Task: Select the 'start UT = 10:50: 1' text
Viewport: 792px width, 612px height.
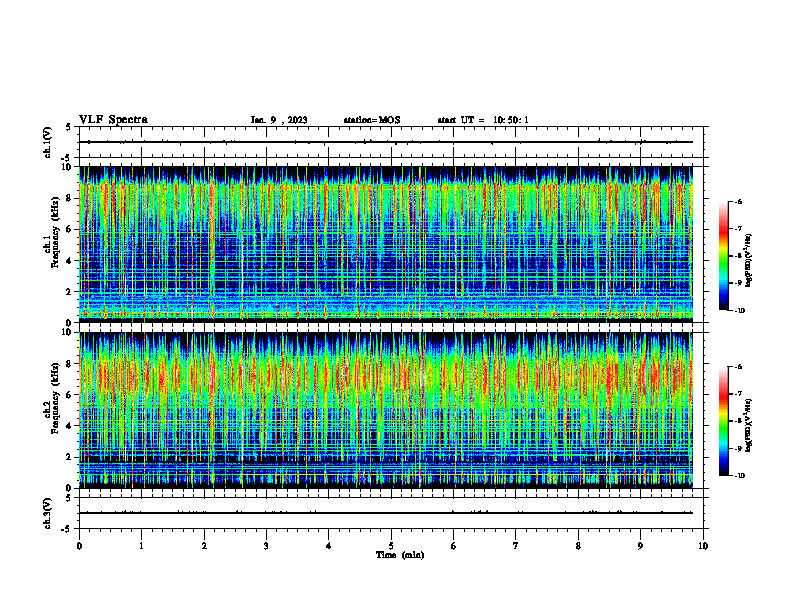Action: 483,120
